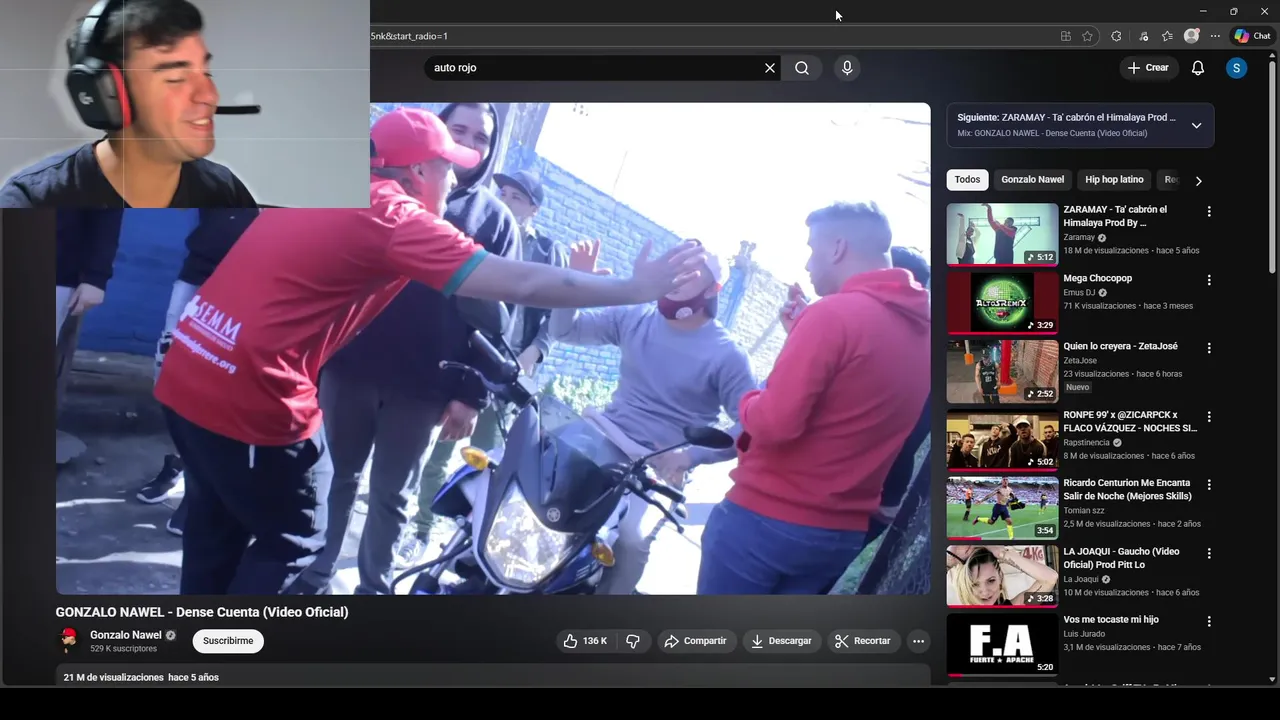Add this page to favorites with star icon
The width and height of the screenshot is (1280, 720).
click(x=1087, y=36)
